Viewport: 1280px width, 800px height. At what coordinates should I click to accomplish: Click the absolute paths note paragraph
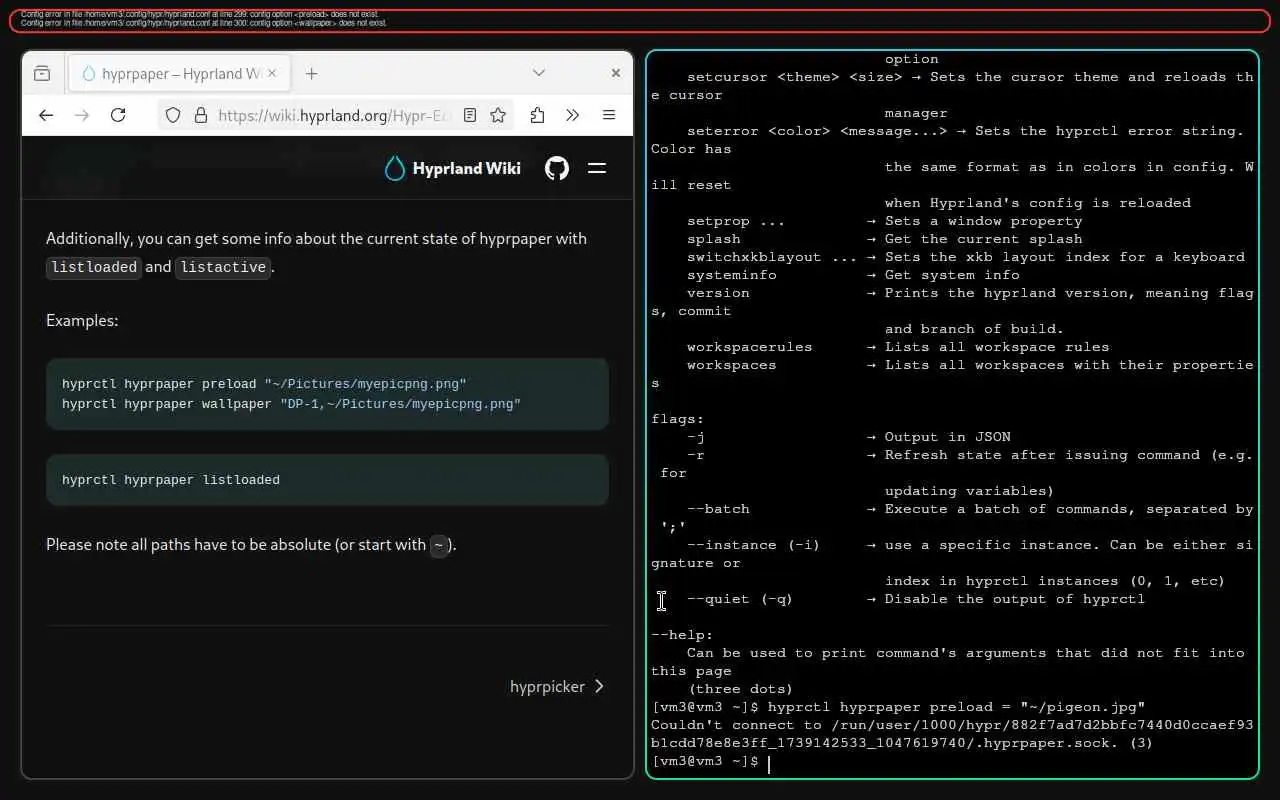[x=251, y=545]
